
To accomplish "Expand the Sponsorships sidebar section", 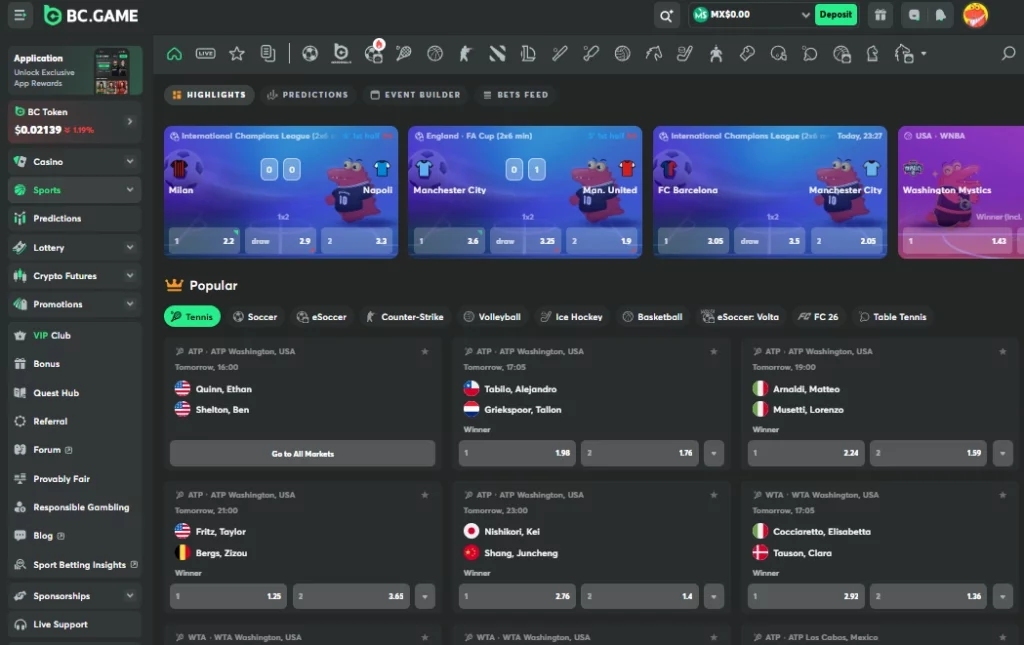I will click(x=130, y=595).
